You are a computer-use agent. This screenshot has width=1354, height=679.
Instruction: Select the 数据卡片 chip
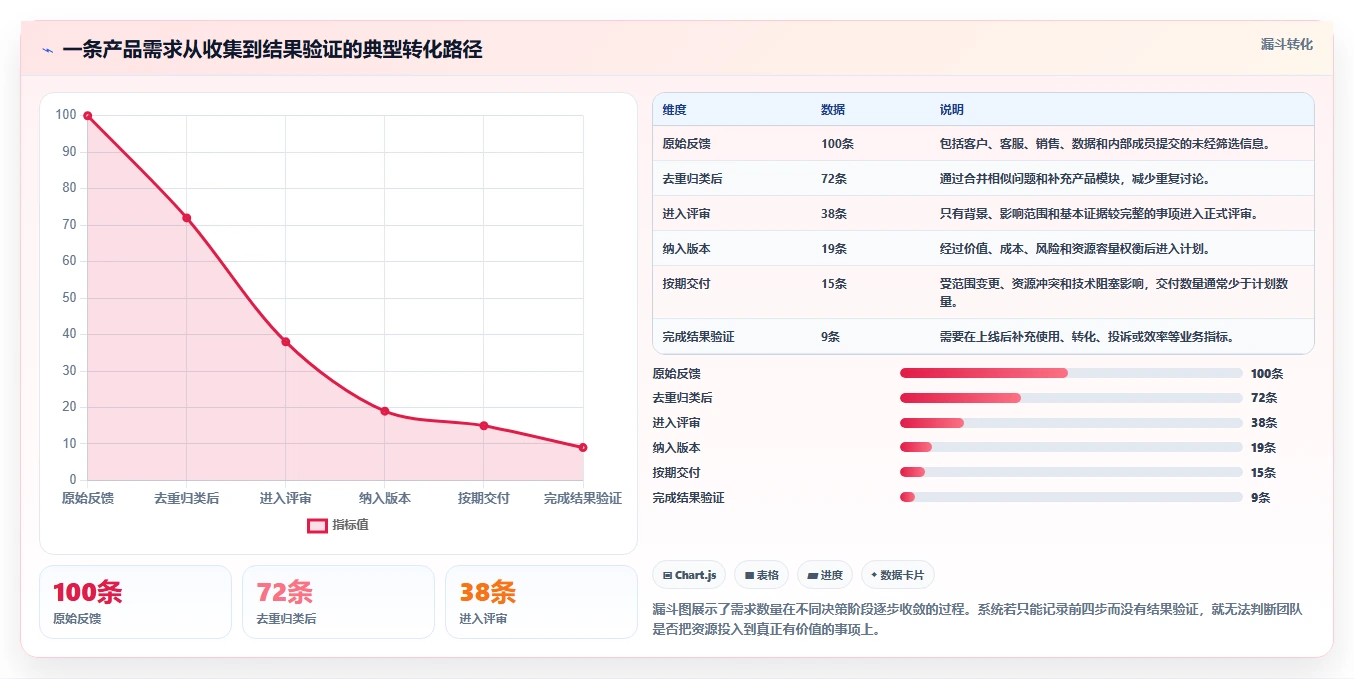898,575
